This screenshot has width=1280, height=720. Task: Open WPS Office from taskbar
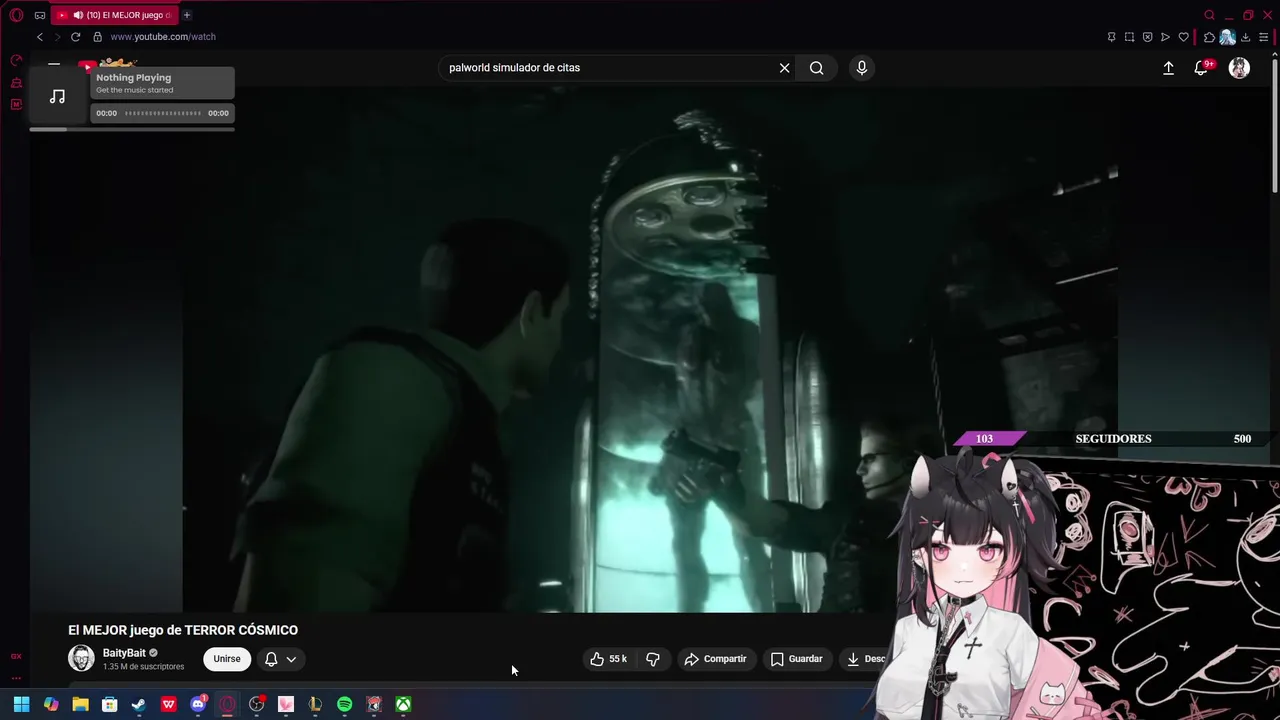point(169,705)
